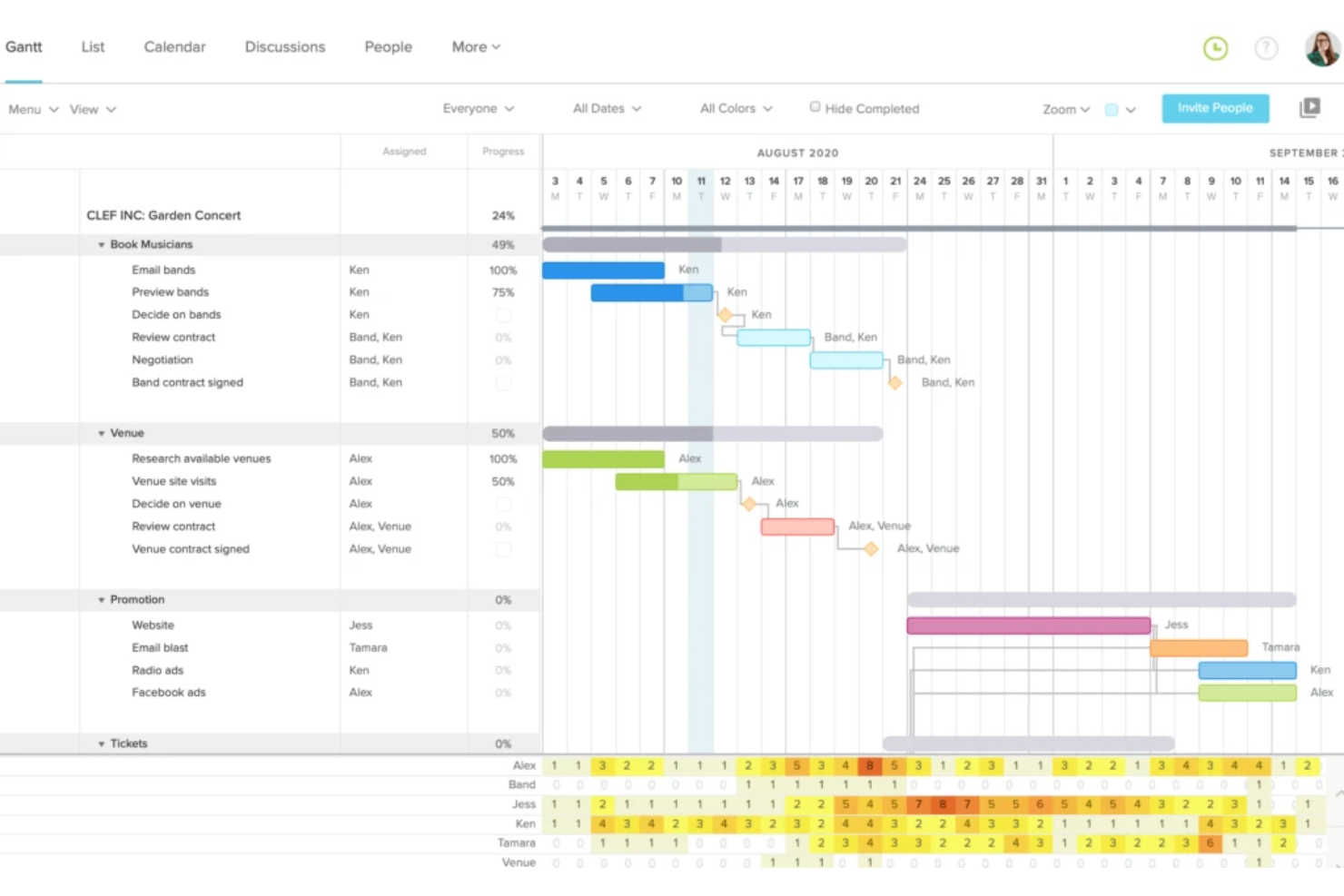
Task: Click the Facebook ads green task bar
Action: pyautogui.click(x=1247, y=693)
